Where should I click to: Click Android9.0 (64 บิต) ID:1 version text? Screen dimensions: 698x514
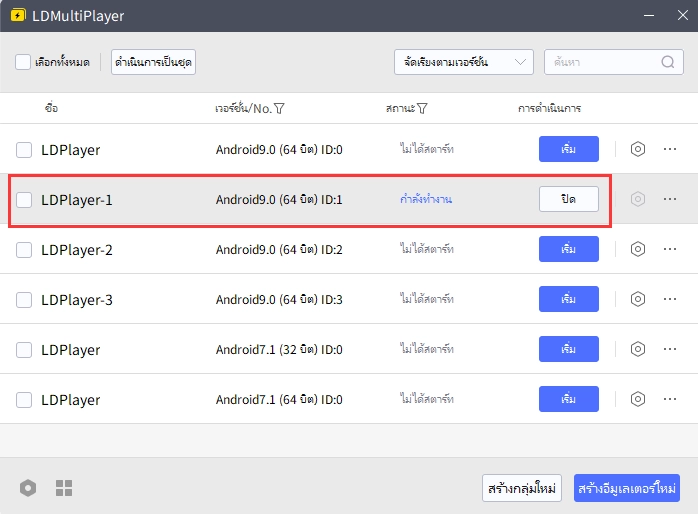point(279,199)
